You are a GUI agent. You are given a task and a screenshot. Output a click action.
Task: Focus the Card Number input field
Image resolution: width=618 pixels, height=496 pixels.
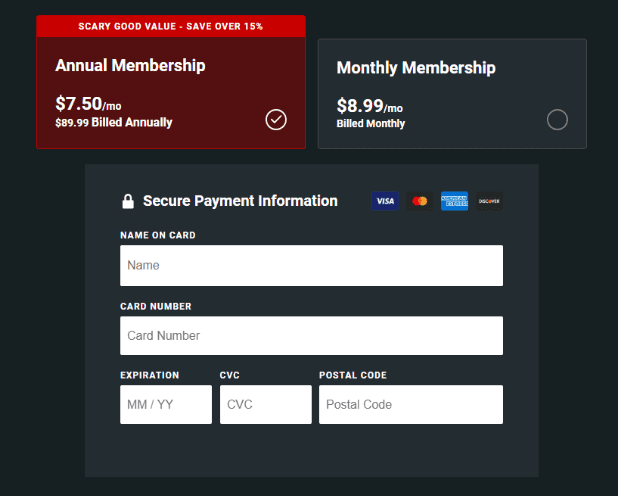pyautogui.click(x=311, y=336)
